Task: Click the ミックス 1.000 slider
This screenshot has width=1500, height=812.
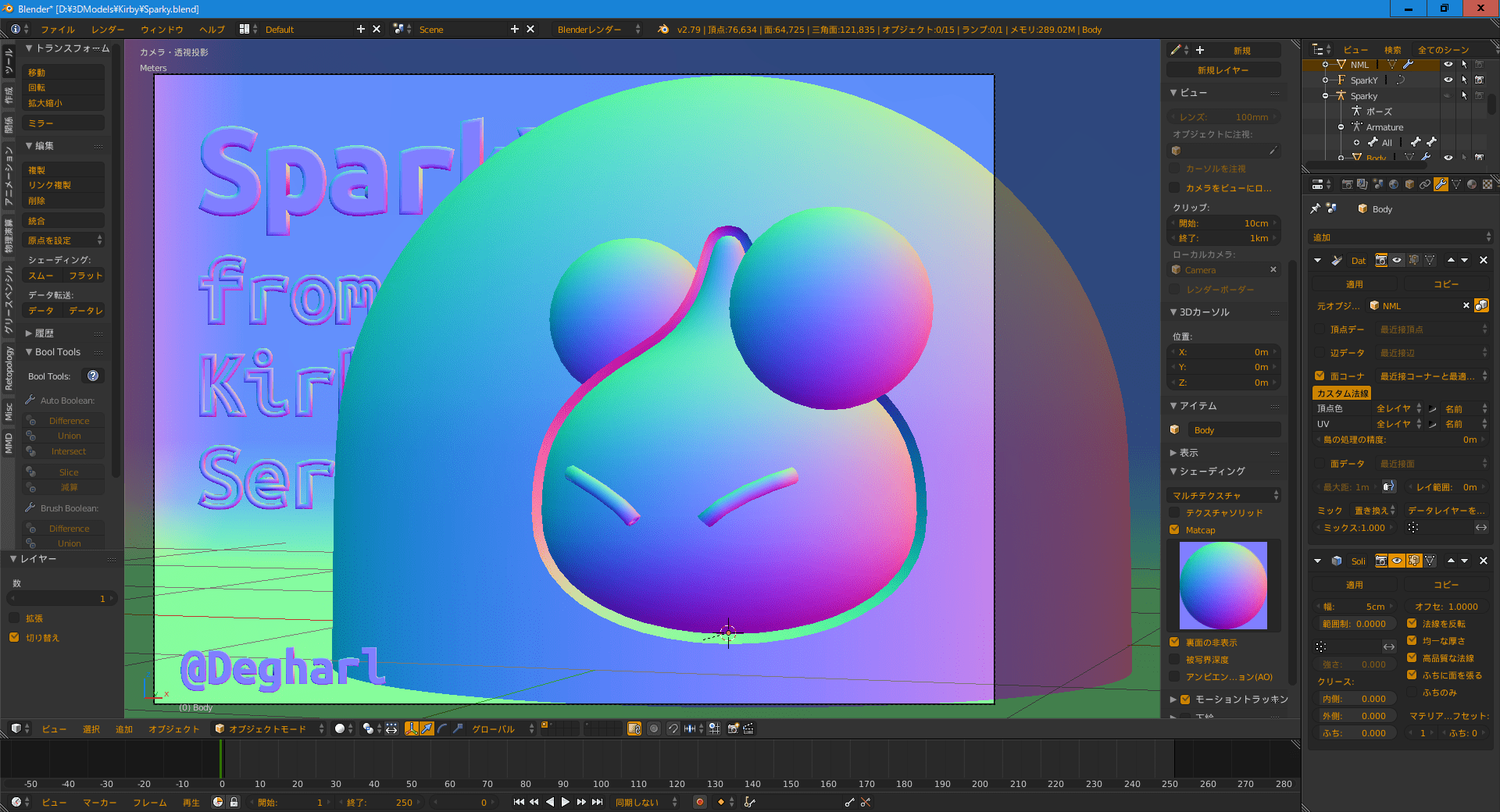Action: tap(1355, 528)
